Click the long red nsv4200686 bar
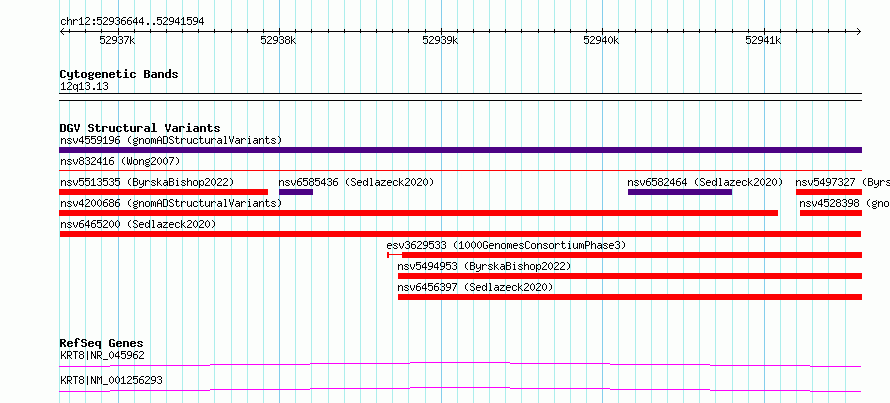Image resolution: width=890 pixels, height=403 pixels. pyautogui.click(x=419, y=213)
